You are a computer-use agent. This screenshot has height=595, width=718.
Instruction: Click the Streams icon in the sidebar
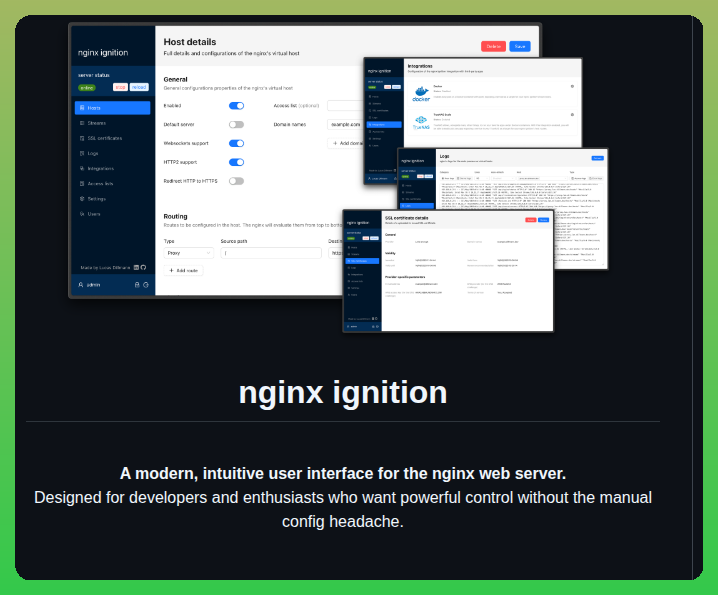click(82, 123)
